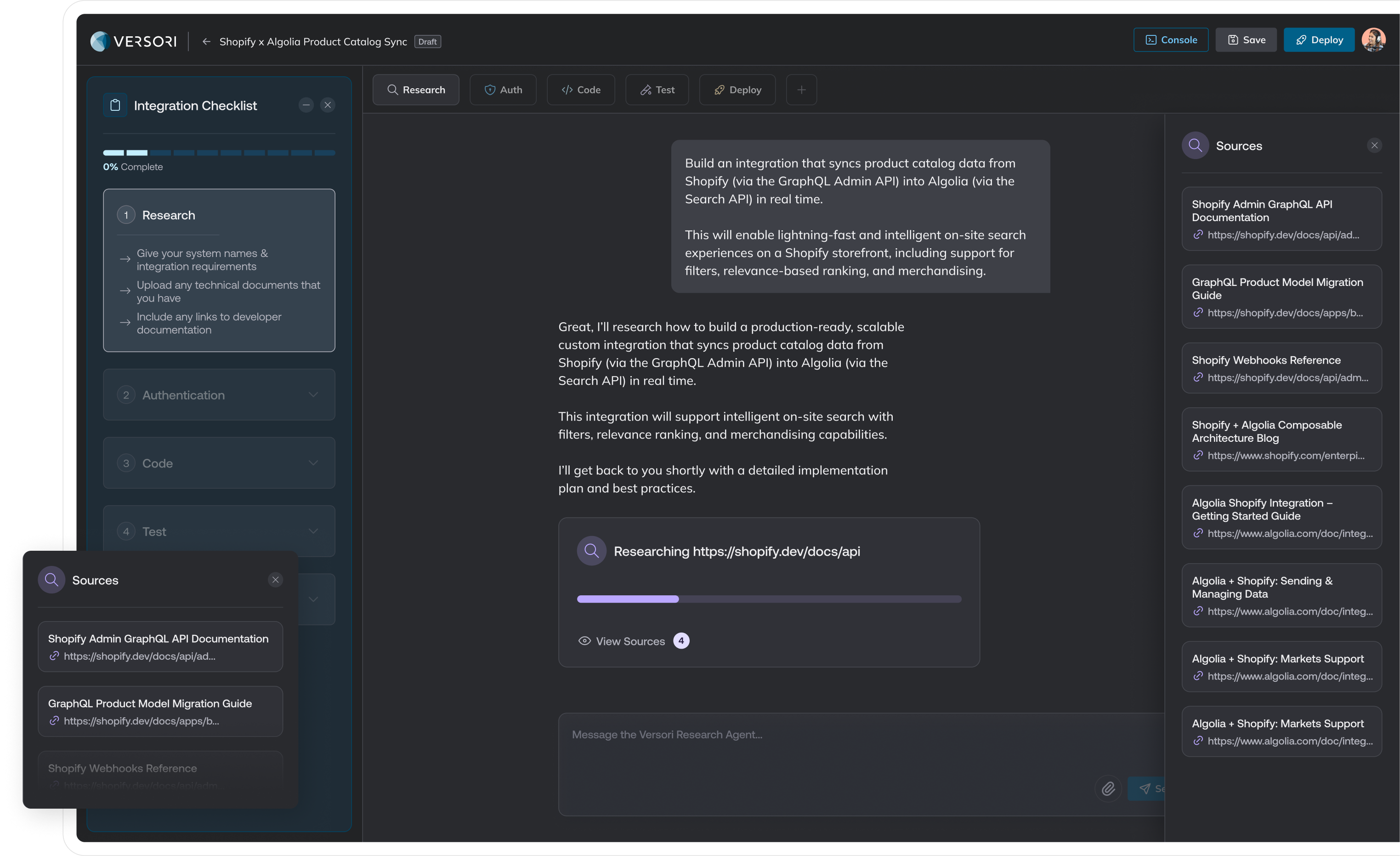The image size is (1400, 856).
Task: Open Shopify + Algolia Composable Architecture Blog source
Action: (1281, 439)
